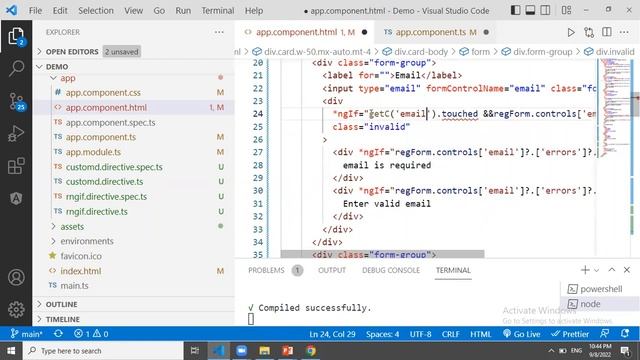Open notifications bell in status bar
The image size is (640, 360).
pos(624,334)
